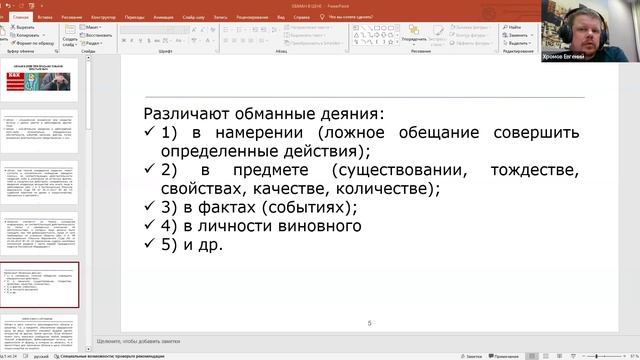Open the Slide Show (Слайд-шоу) tab

(x=193, y=17)
